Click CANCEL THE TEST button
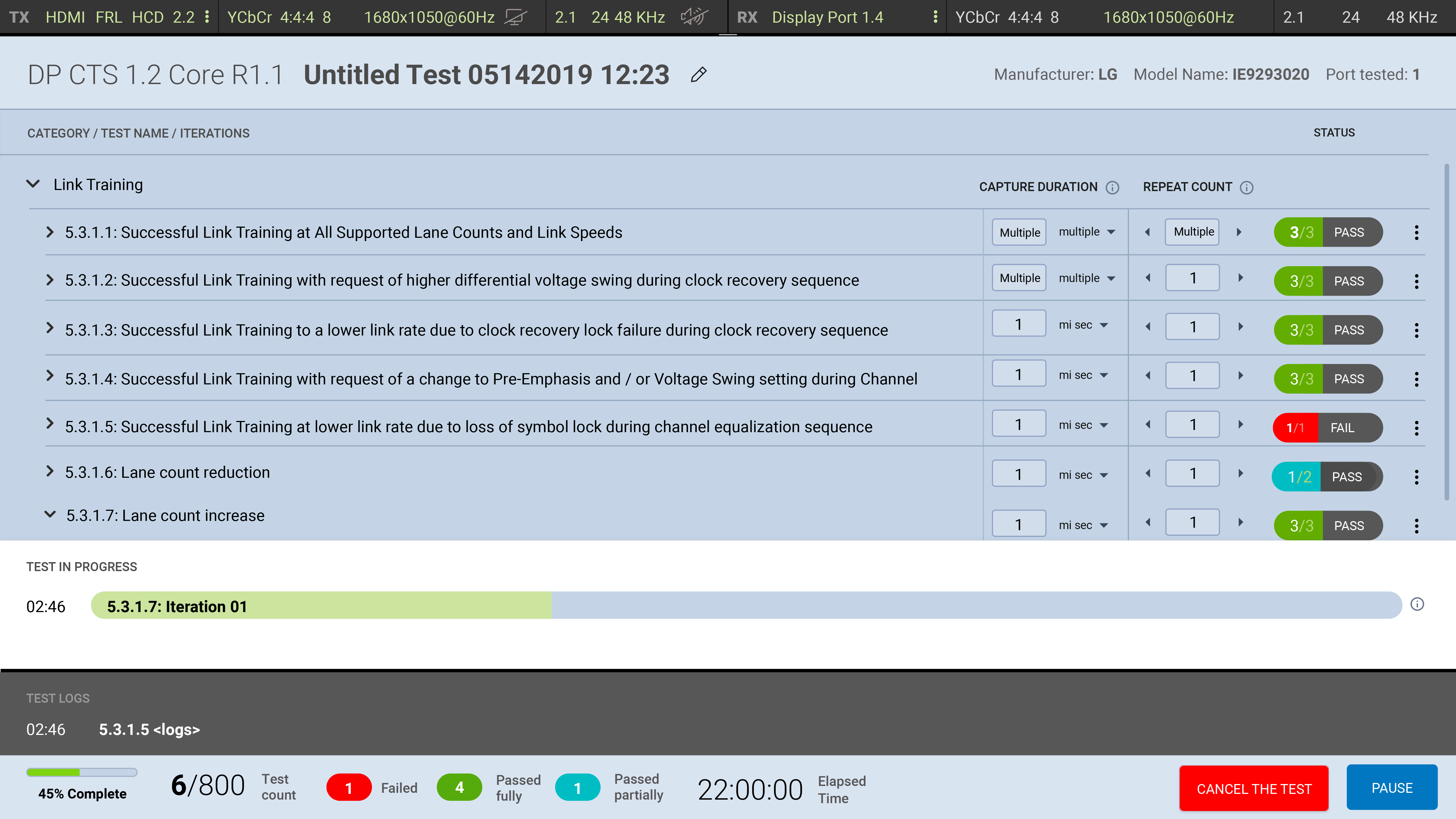 [1254, 788]
